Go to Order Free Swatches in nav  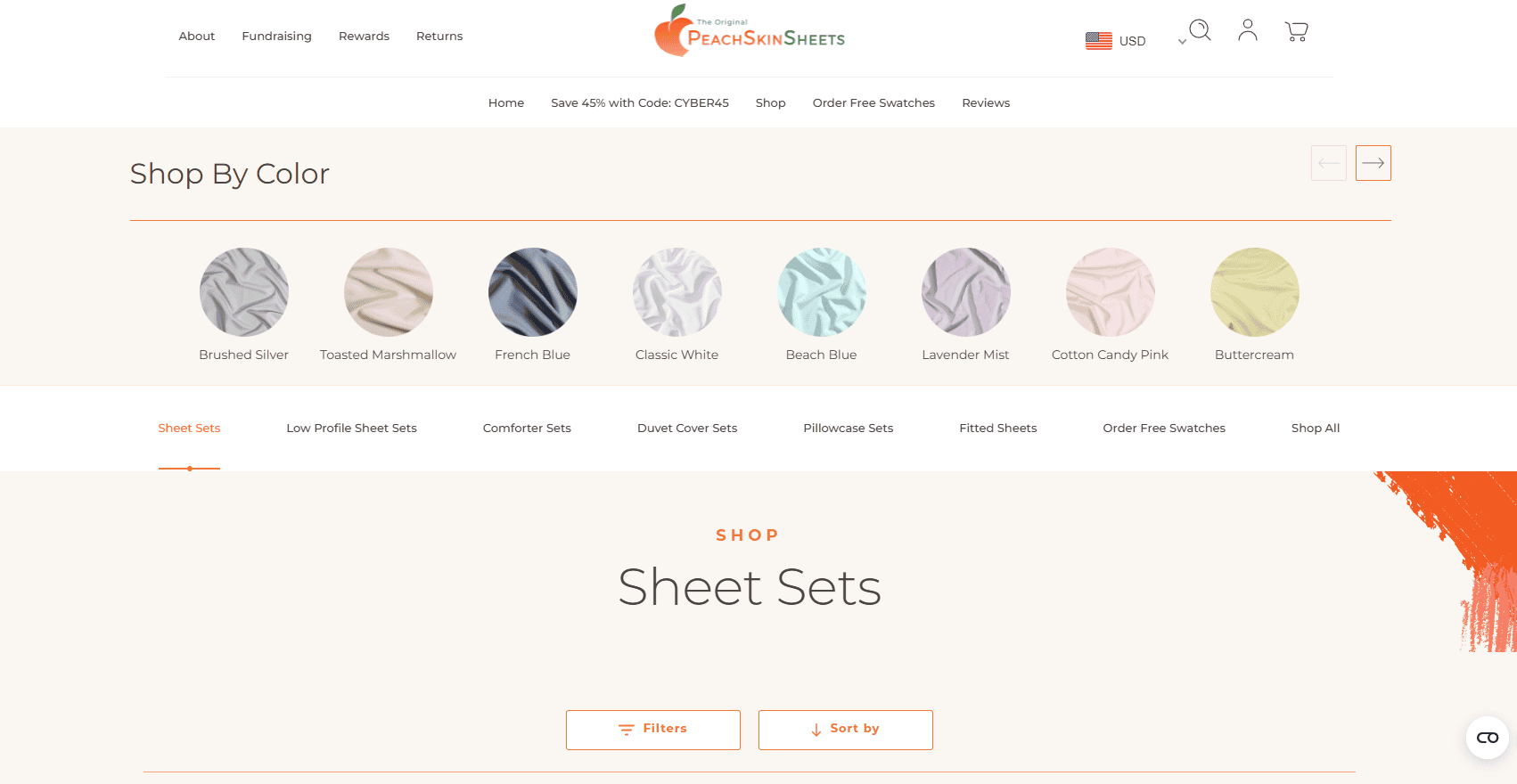point(873,103)
